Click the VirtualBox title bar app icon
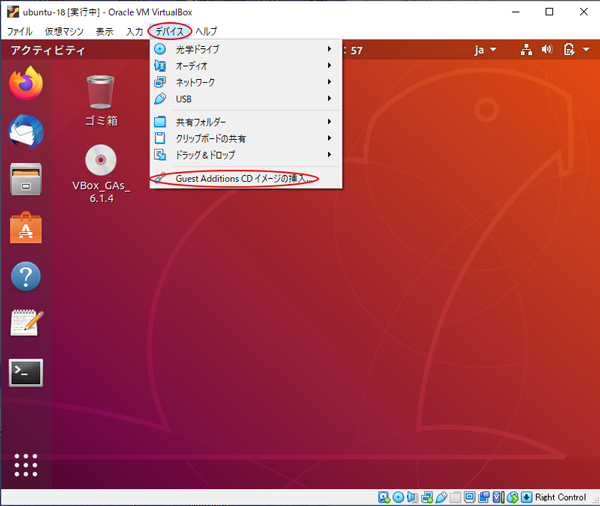The height and width of the screenshot is (506, 600). 13,12
